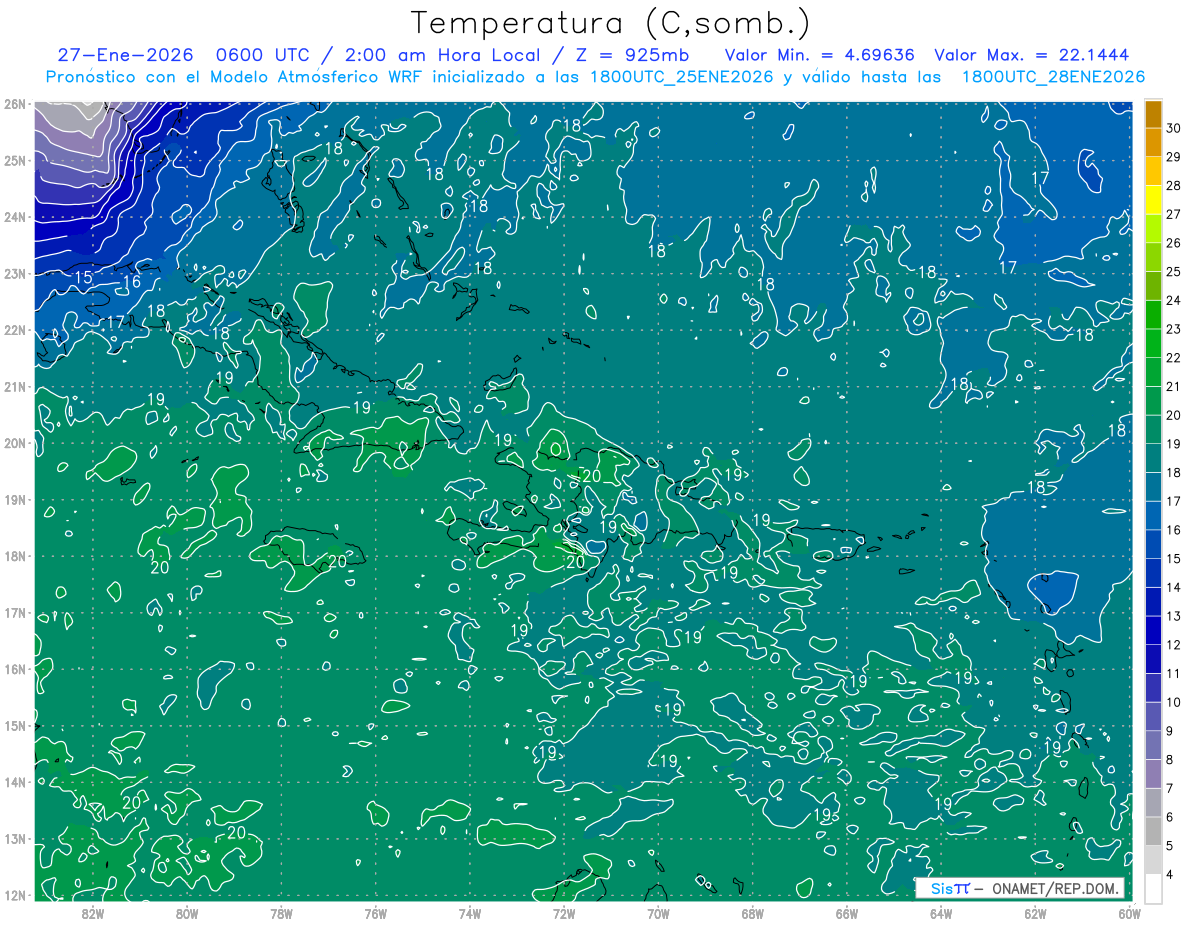Click the lime colorbar segment between 26 and 27
The image size is (1200, 927).
(x=1153, y=229)
